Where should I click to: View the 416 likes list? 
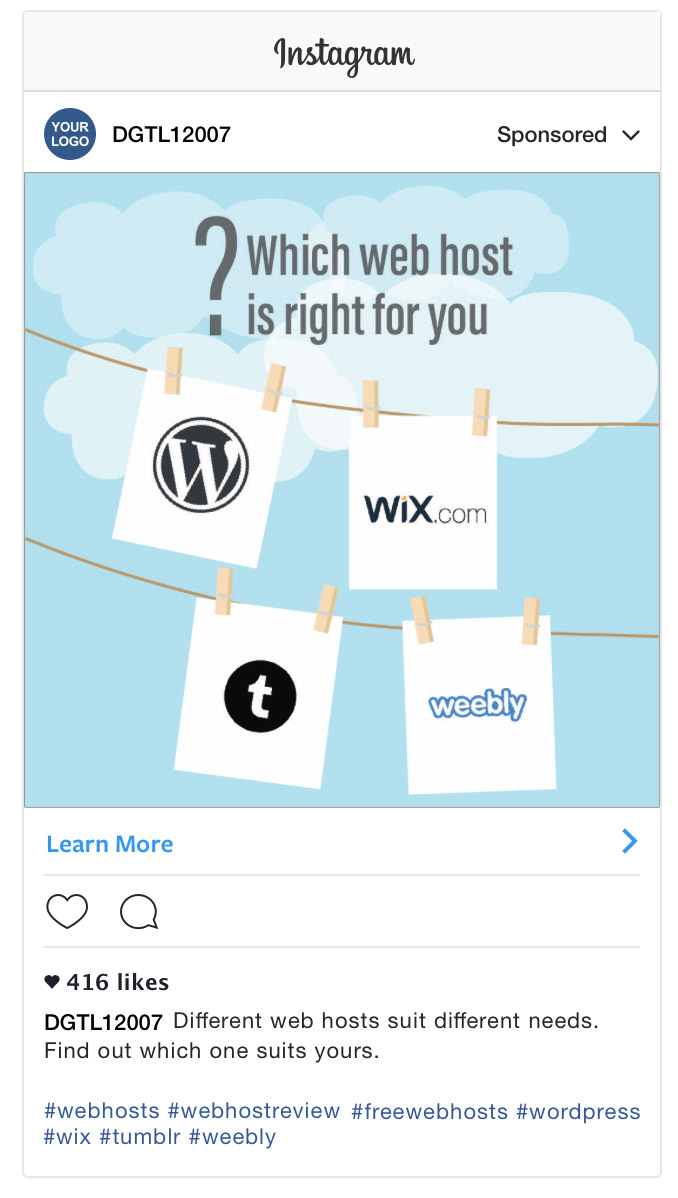click(107, 982)
